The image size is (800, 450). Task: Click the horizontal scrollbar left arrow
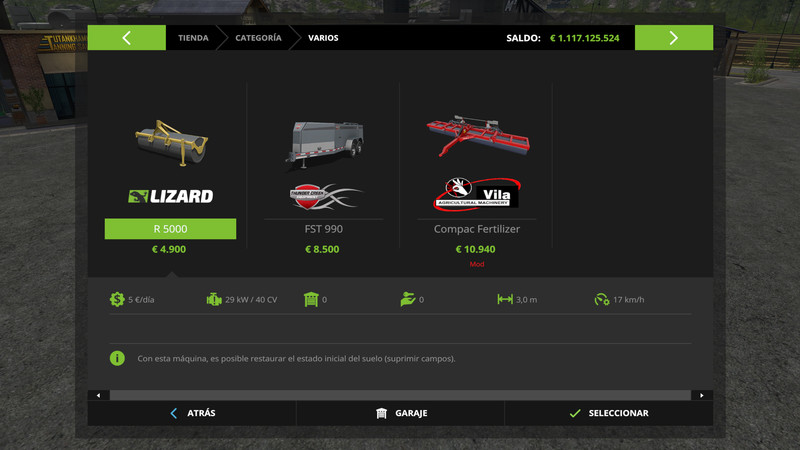coord(98,395)
